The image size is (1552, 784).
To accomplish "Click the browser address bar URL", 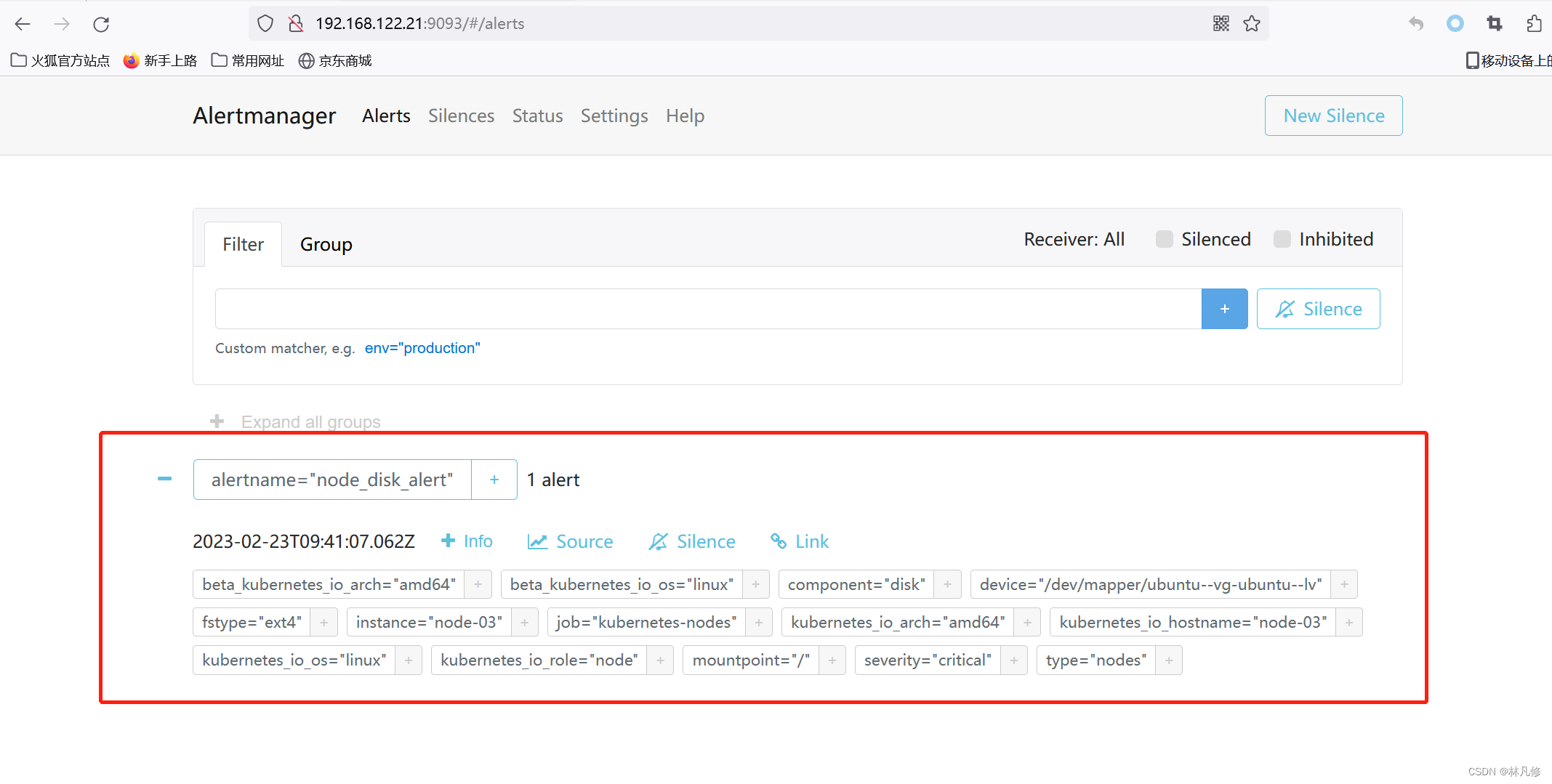I will [420, 24].
